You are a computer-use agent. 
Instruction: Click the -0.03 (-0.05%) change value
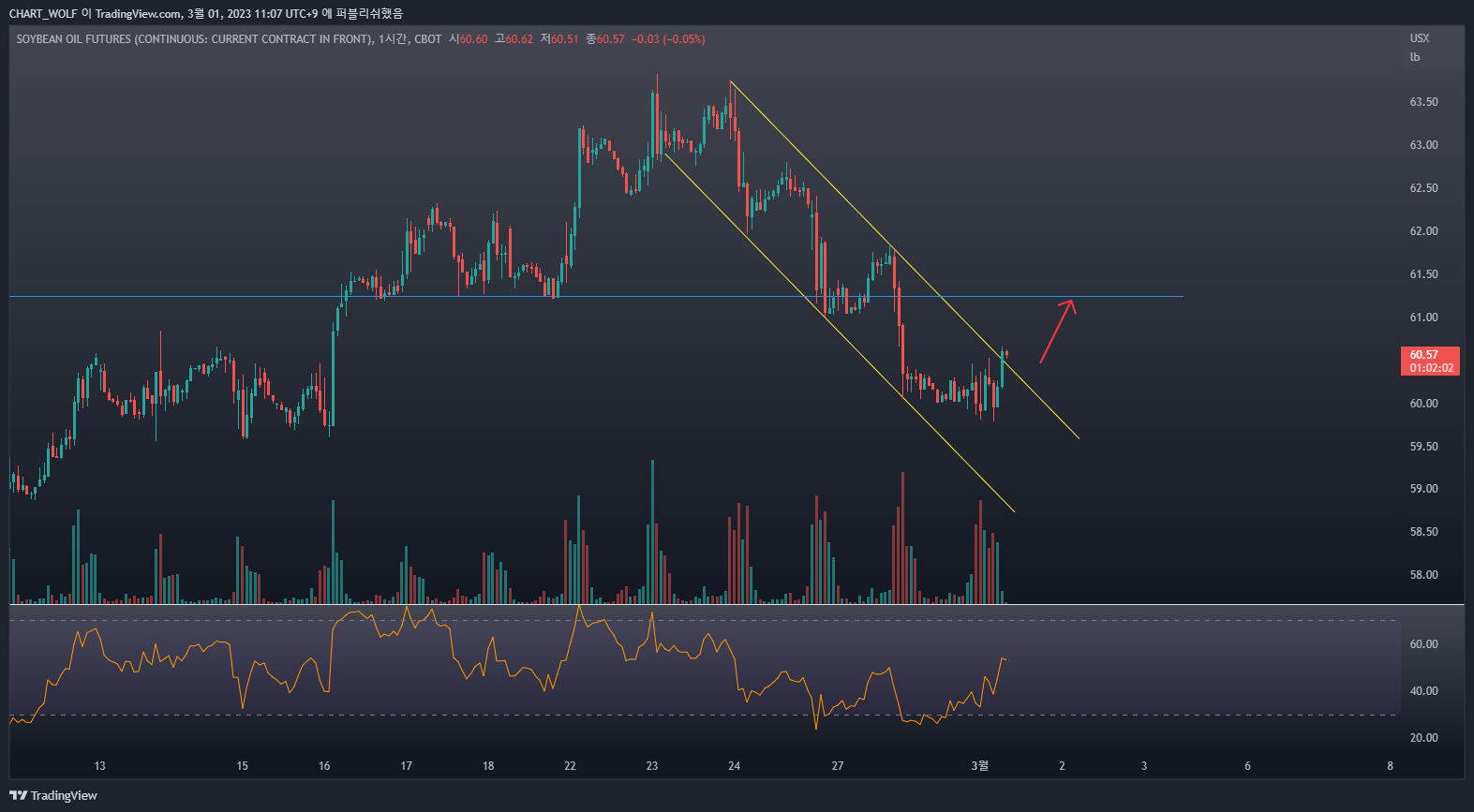(x=668, y=39)
